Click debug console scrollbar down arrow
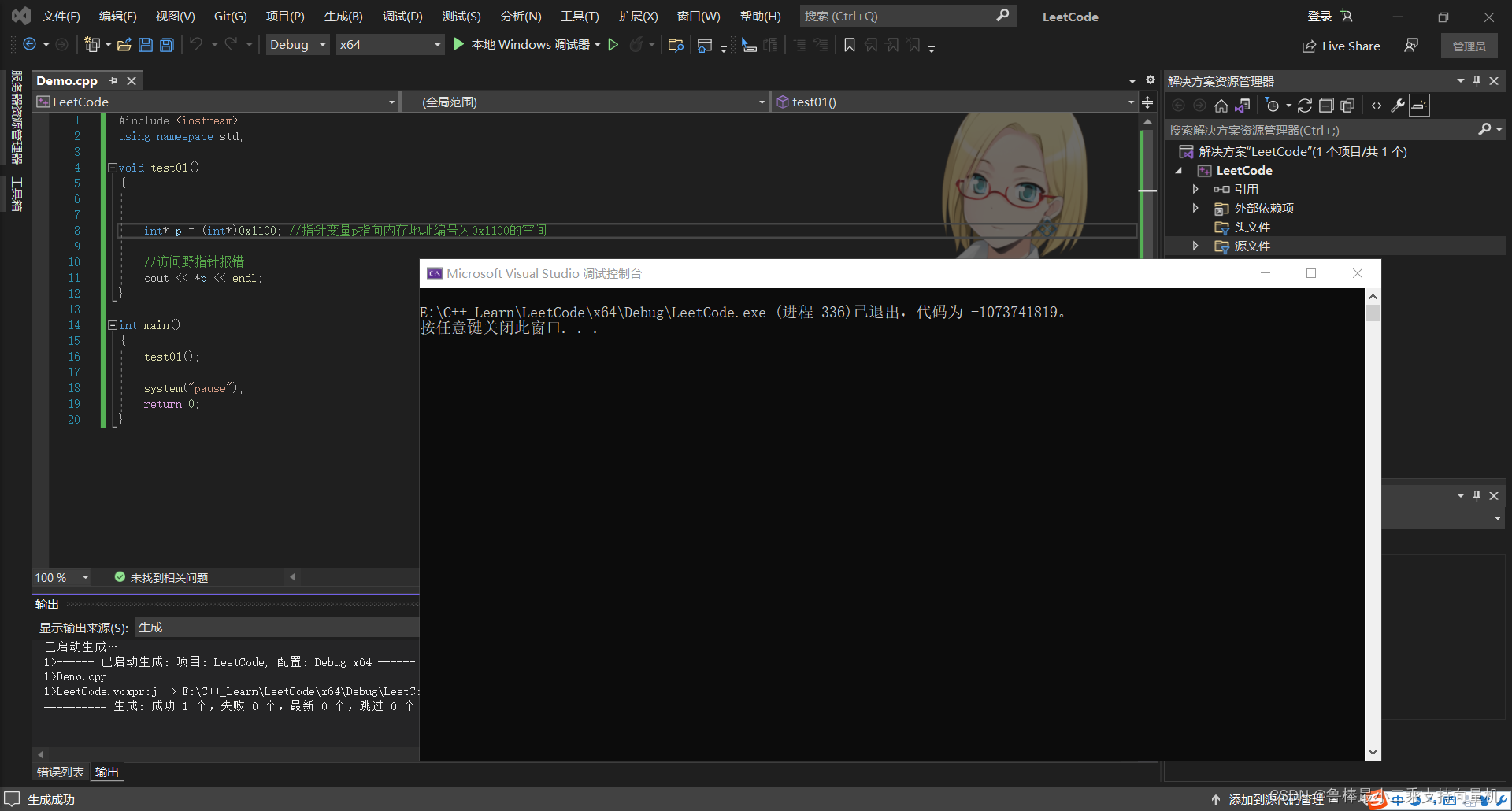The width and height of the screenshot is (1512, 811). (1373, 753)
